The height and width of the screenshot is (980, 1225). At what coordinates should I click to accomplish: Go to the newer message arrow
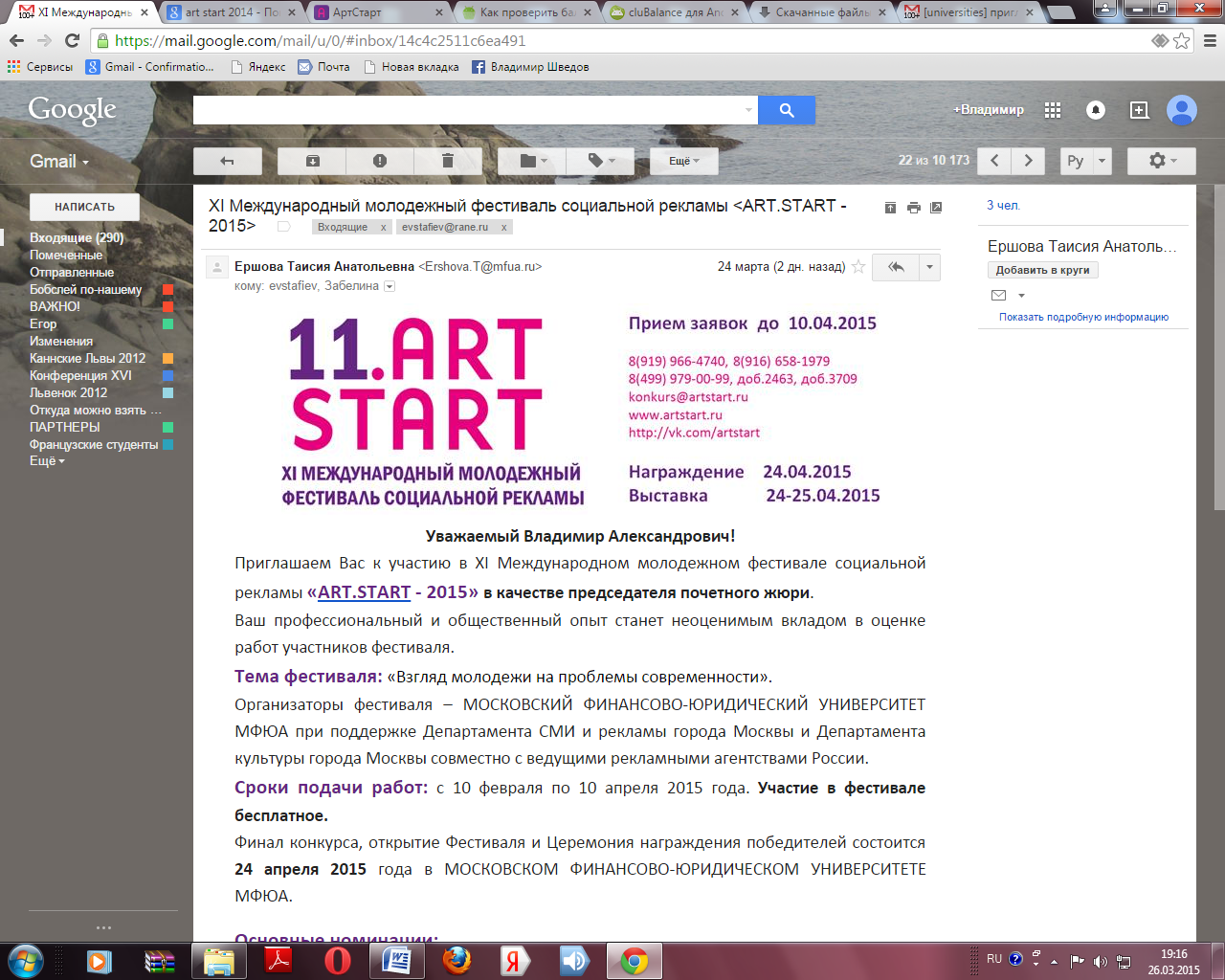[x=994, y=161]
